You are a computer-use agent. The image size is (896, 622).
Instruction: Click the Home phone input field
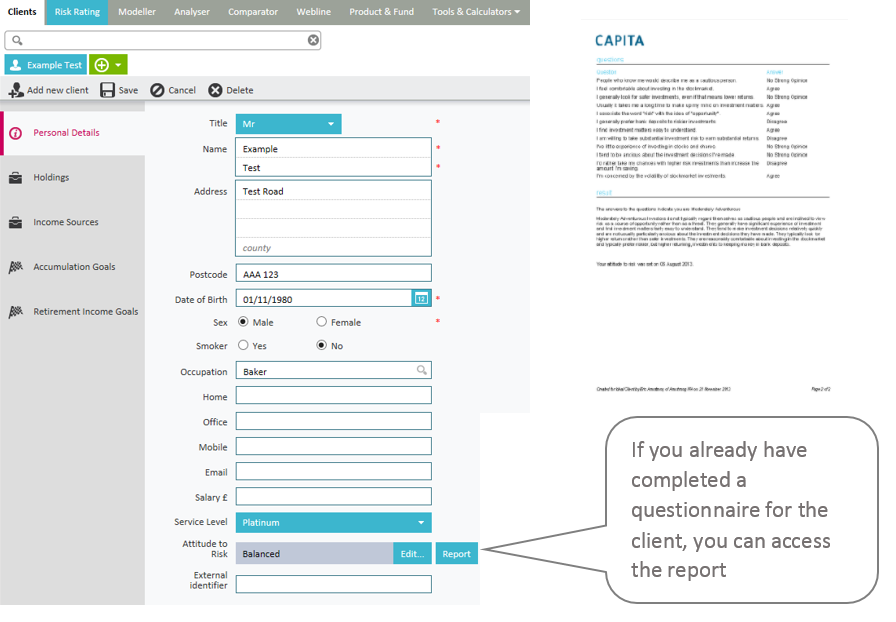[x=334, y=396]
